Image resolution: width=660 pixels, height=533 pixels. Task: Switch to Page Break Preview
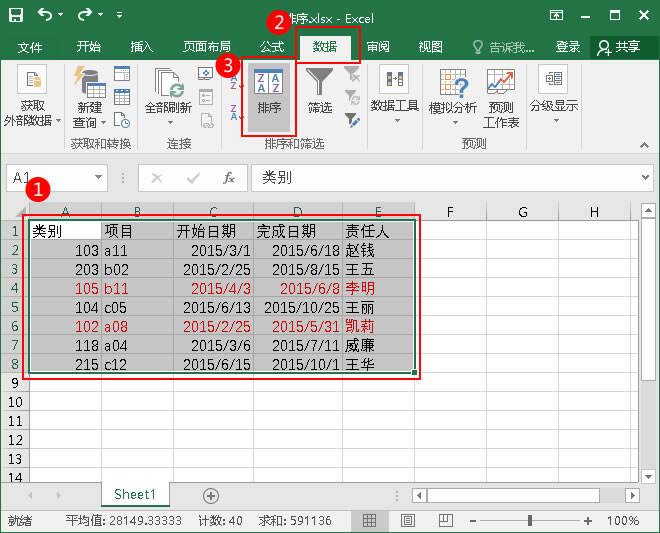click(445, 521)
